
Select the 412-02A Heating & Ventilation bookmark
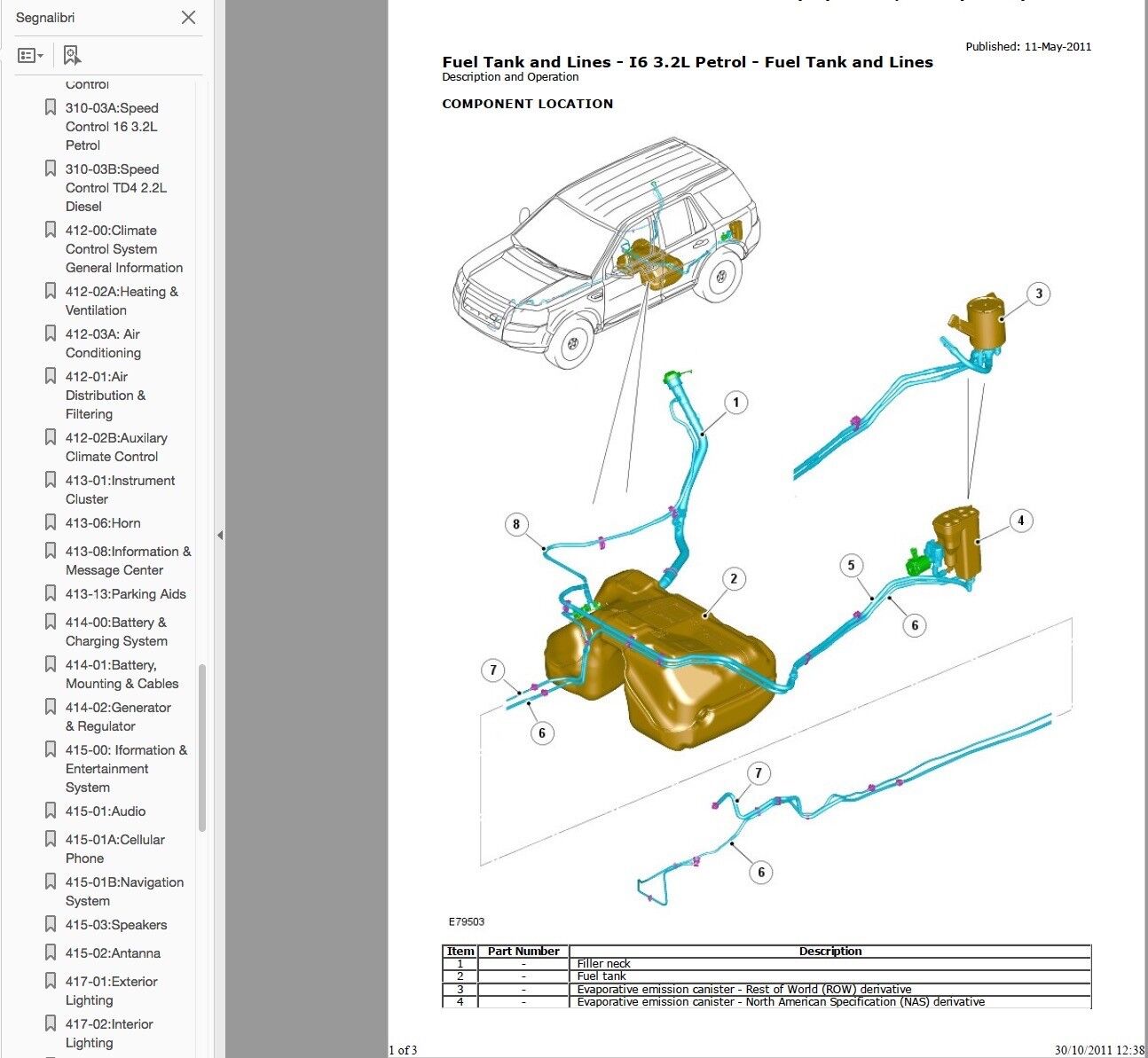122,301
